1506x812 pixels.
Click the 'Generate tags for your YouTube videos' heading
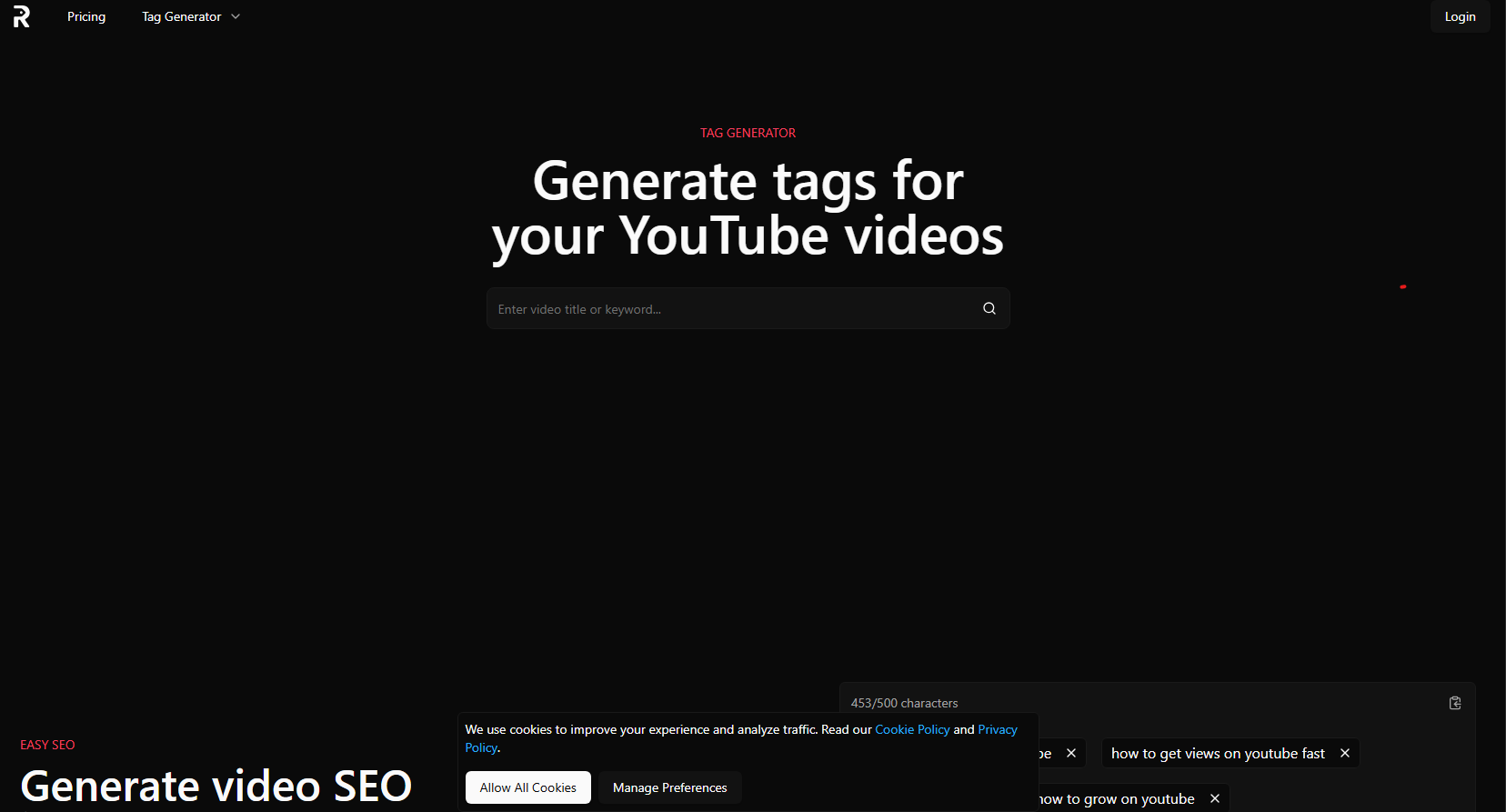pos(748,208)
